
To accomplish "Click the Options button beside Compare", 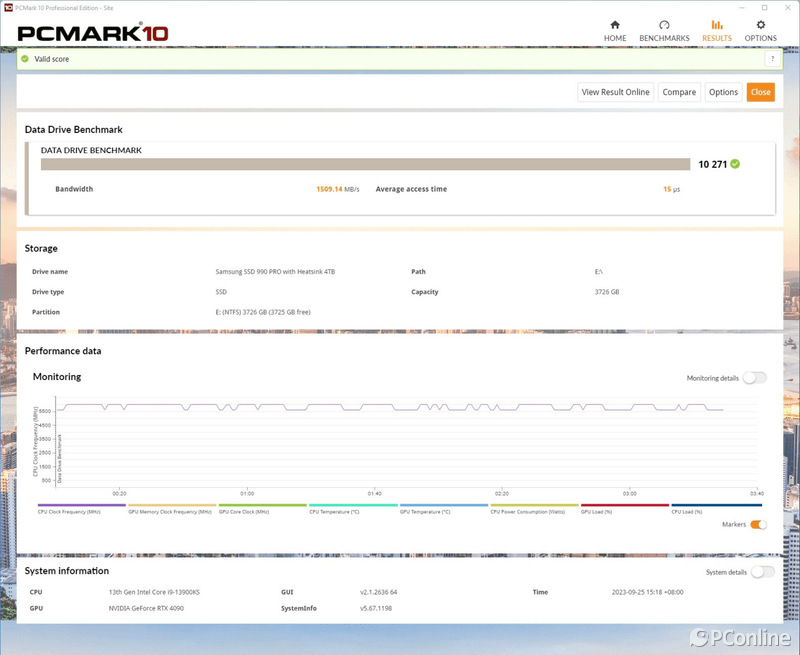I will 723,92.
